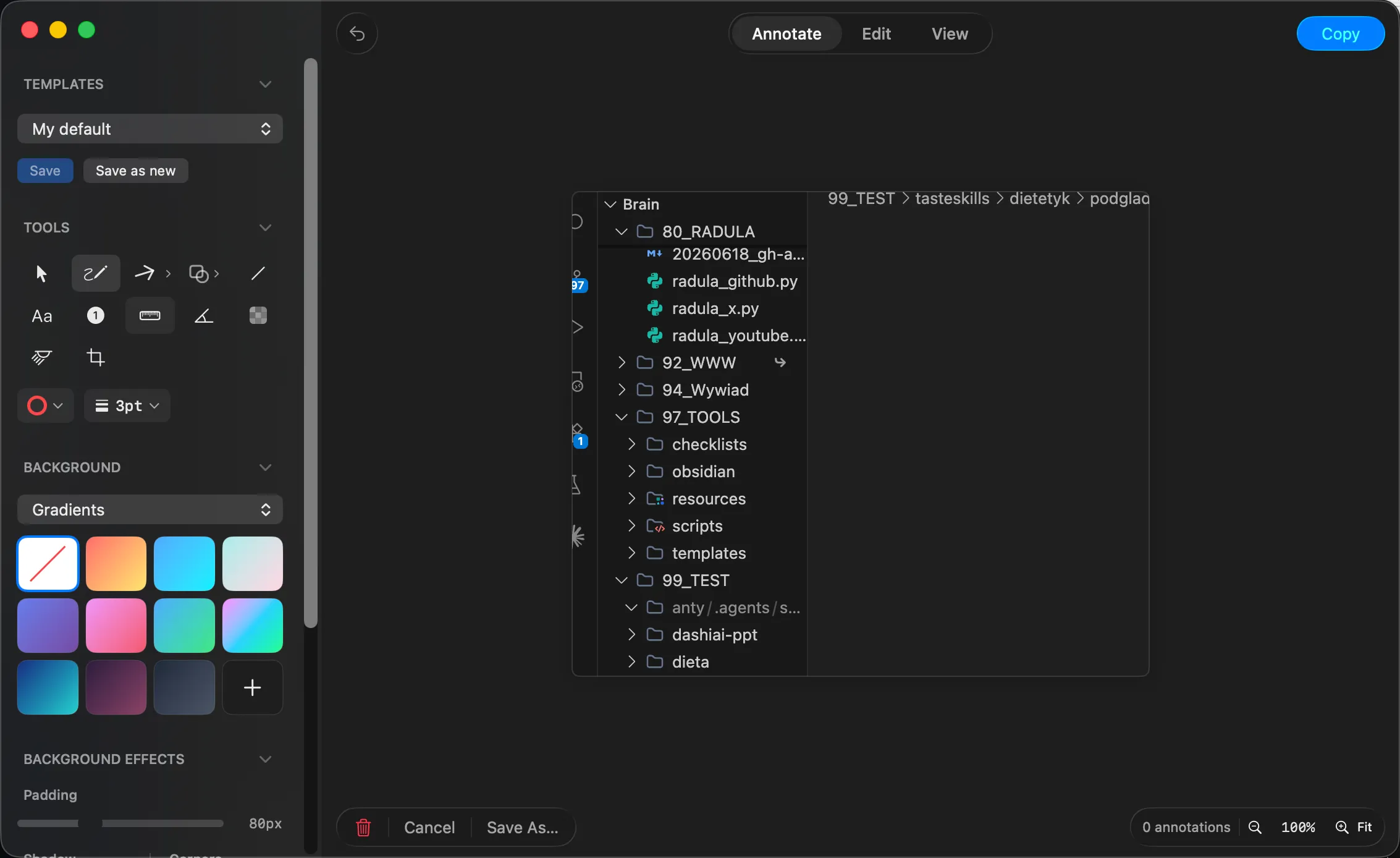
Task: Select the numbered counter tool
Action: pos(95,316)
